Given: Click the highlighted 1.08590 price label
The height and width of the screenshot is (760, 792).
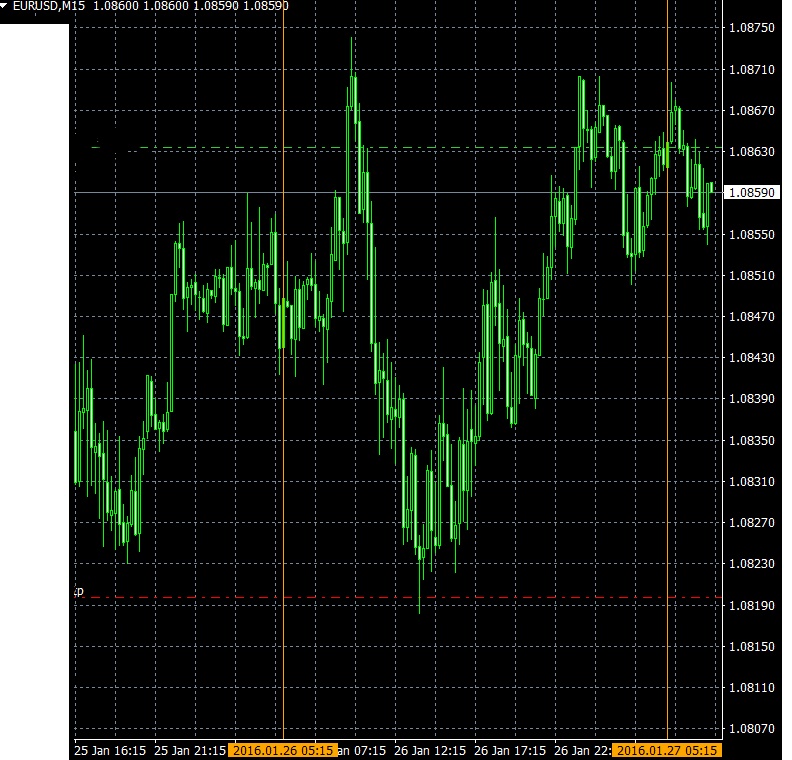Looking at the screenshot, I should tap(752, 192).
